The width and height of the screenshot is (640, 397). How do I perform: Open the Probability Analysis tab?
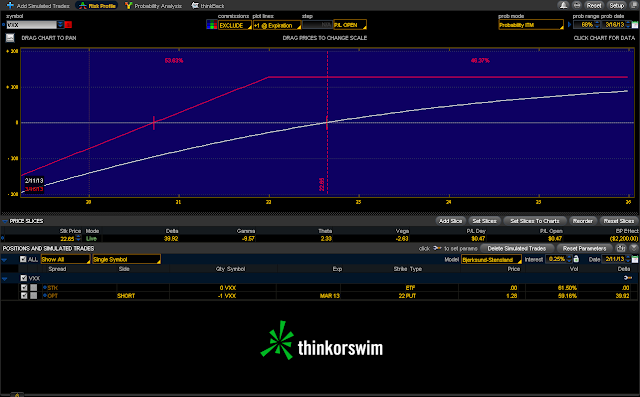pyautogui.click(x=153, y=6)
